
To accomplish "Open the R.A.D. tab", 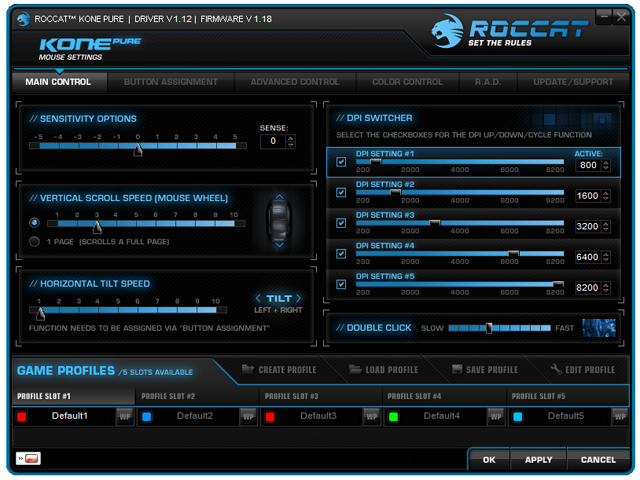I will point(488,82).
